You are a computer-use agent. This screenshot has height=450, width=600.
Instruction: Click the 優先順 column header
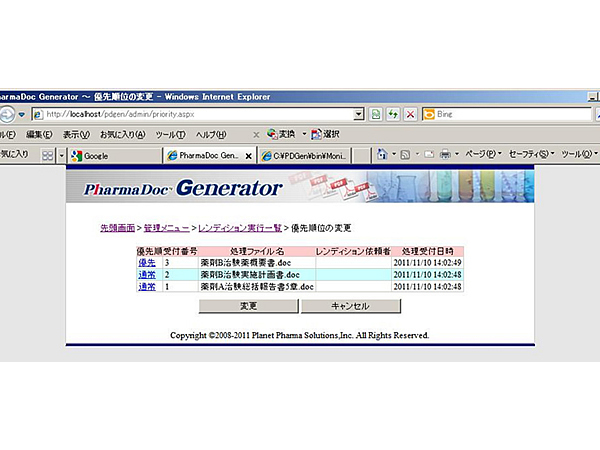150,251
